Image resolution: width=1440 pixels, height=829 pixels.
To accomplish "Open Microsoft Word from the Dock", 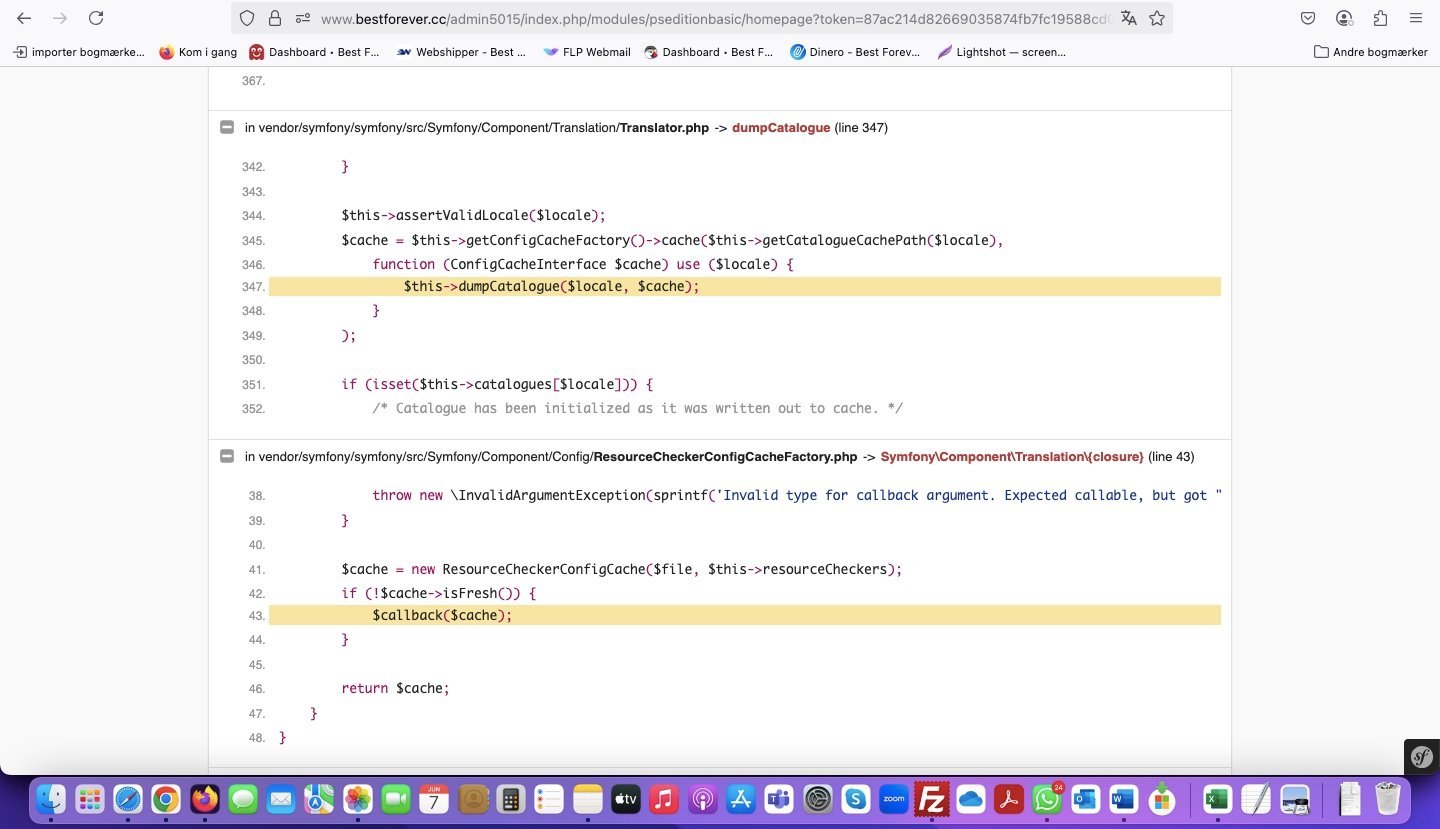I will pyautogui.click(x=1123, y=799).
